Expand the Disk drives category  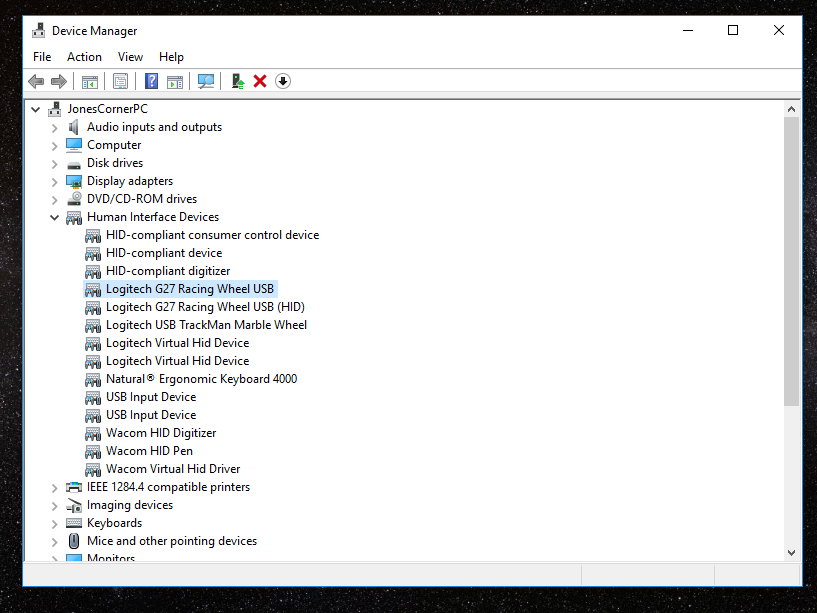pyautogui.click(x=54, y=164)
